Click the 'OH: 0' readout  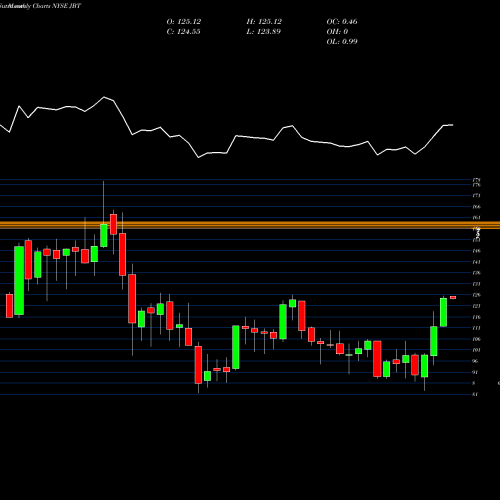tap(337, 32)
